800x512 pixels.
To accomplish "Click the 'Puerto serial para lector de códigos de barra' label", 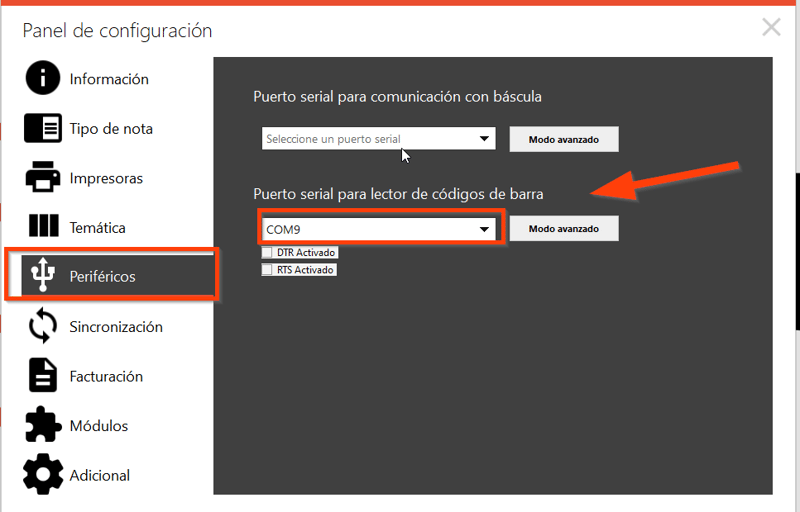I will click(398, 194).
